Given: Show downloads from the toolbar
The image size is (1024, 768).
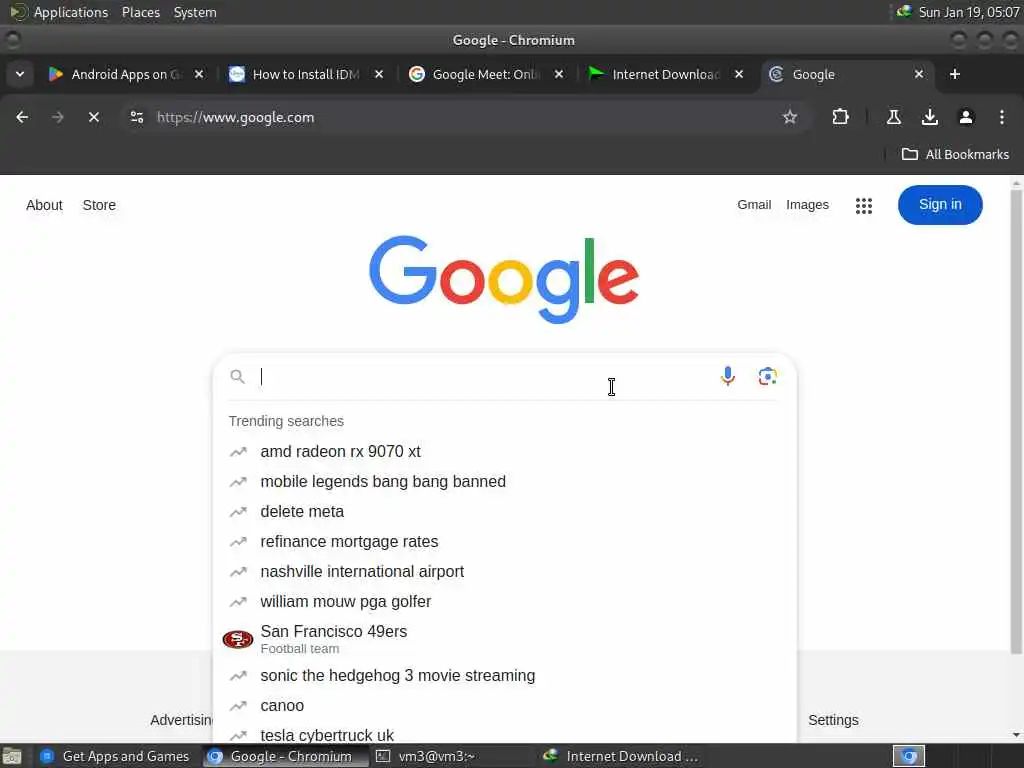Looking at the screenshot, I should 929,117.
